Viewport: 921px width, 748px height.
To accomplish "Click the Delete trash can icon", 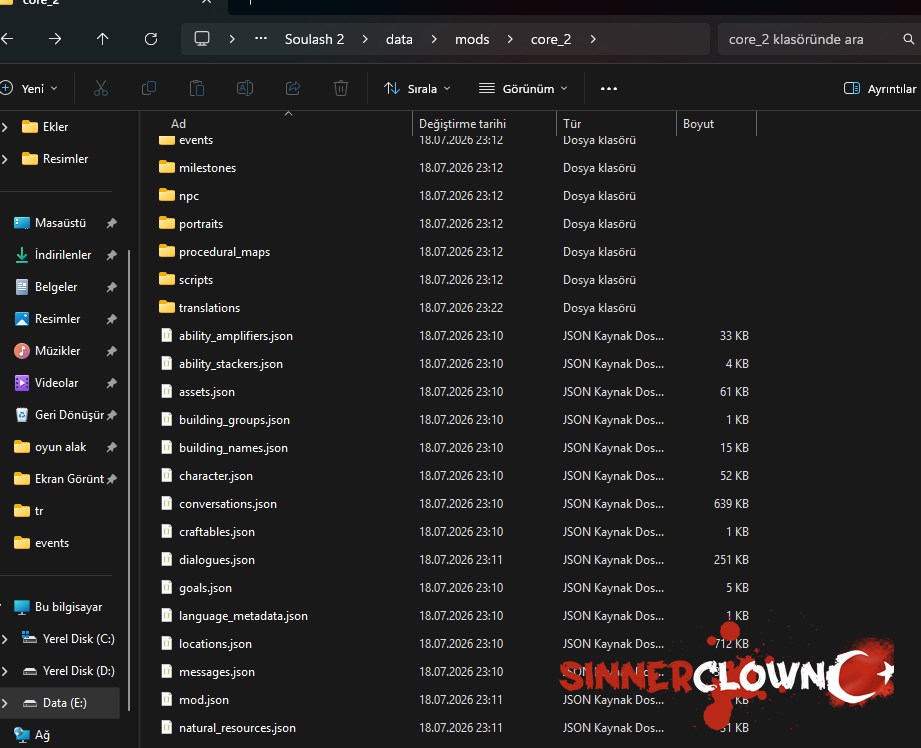I will point(341,89).
